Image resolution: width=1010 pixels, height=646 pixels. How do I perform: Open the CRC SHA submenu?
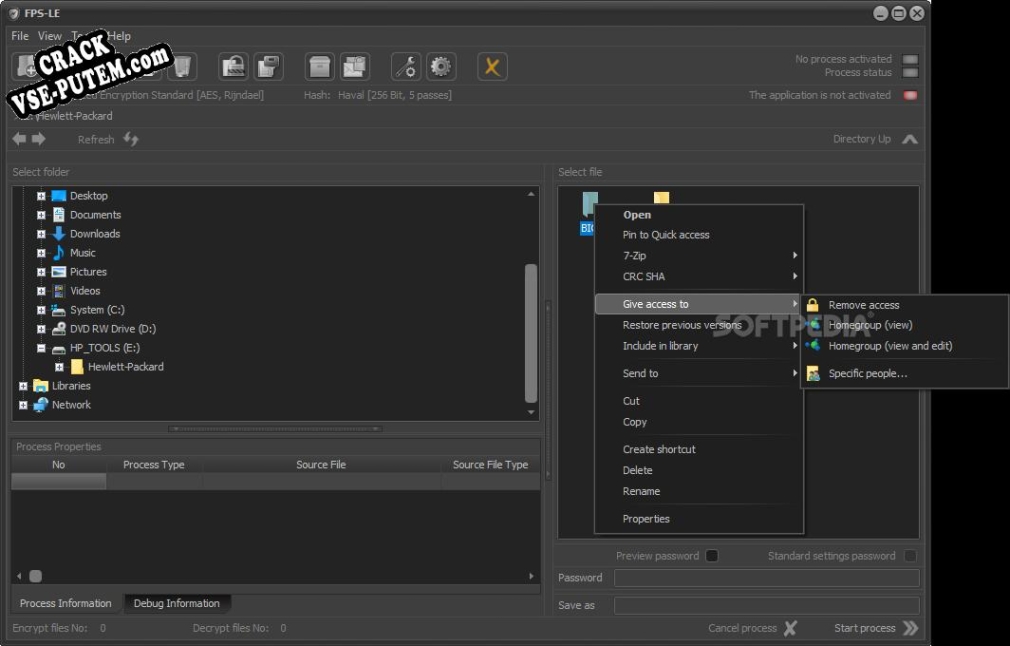point(699,276)
